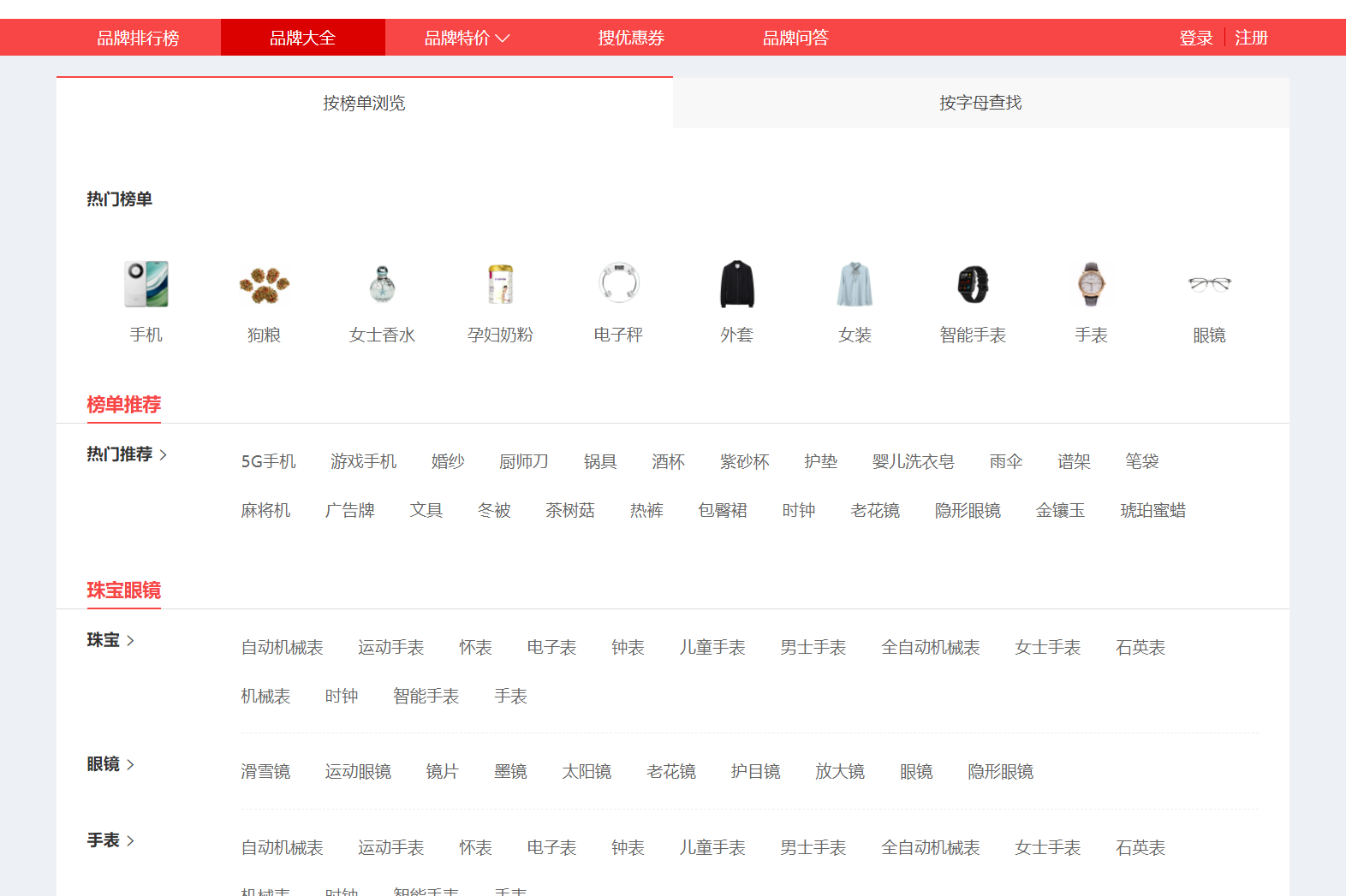Click the wristwatch 手表 icon

(1091, 284)
